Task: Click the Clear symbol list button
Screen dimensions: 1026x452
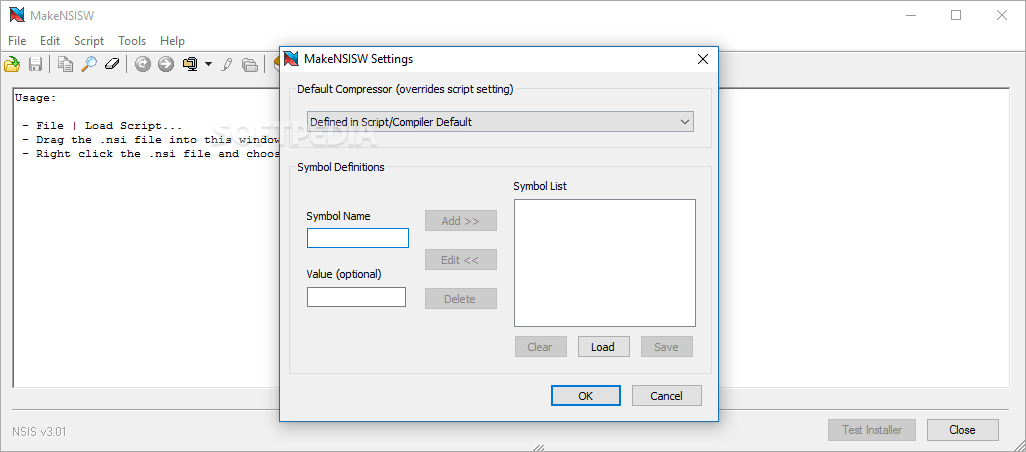Action: [x=540, y=347]
